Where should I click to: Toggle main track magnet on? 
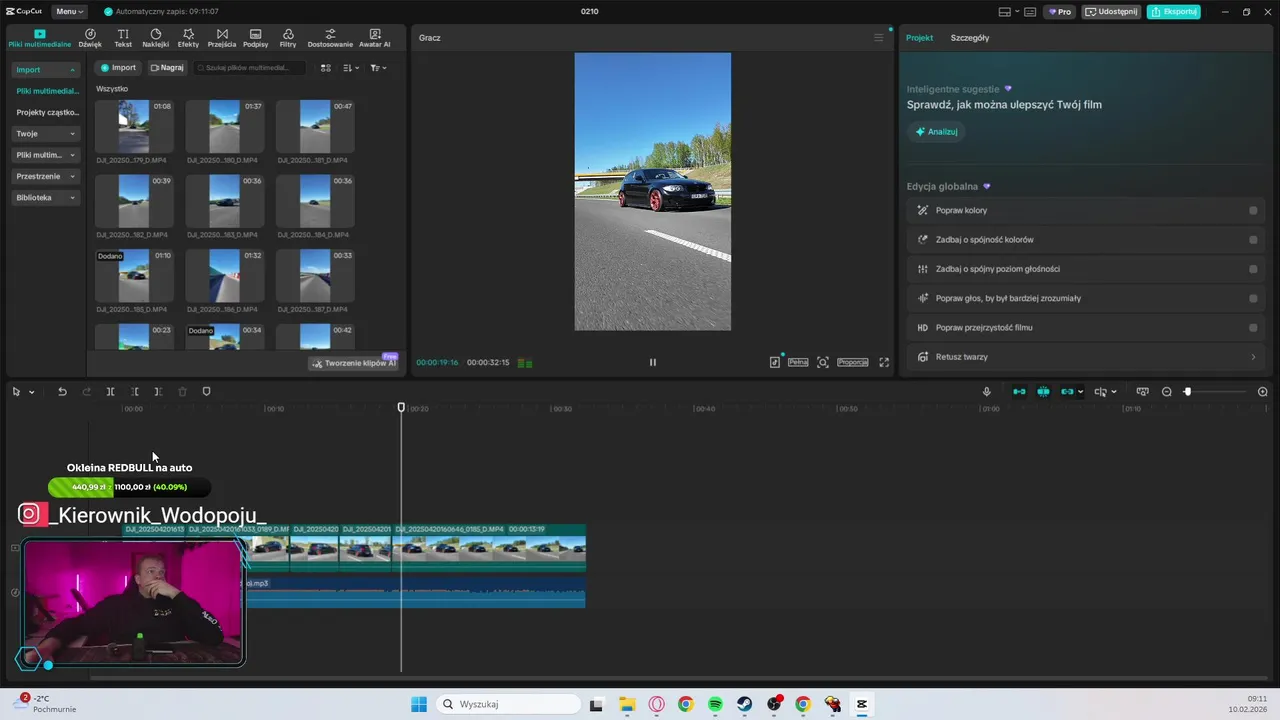point(1019,392)
